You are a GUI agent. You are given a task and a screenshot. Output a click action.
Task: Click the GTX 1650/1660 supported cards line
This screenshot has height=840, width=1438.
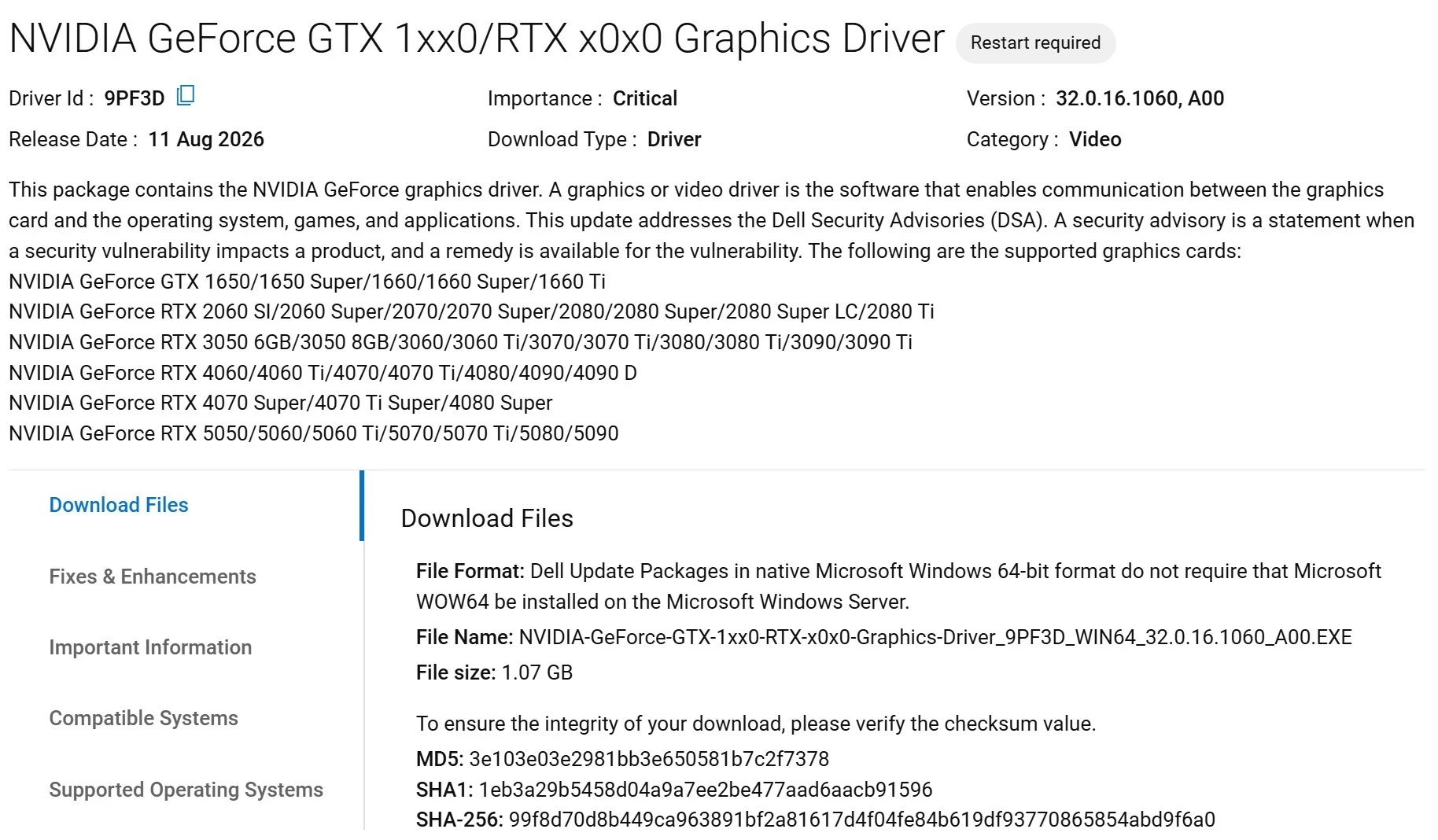[307, 282]
